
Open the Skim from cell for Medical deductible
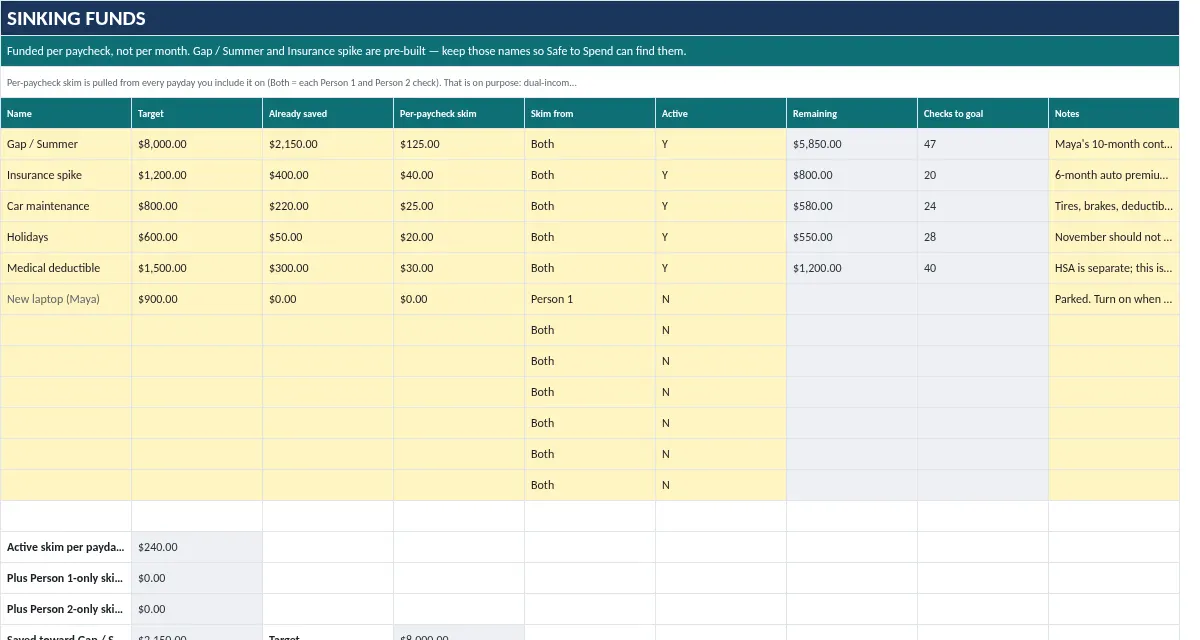[590, 268]
